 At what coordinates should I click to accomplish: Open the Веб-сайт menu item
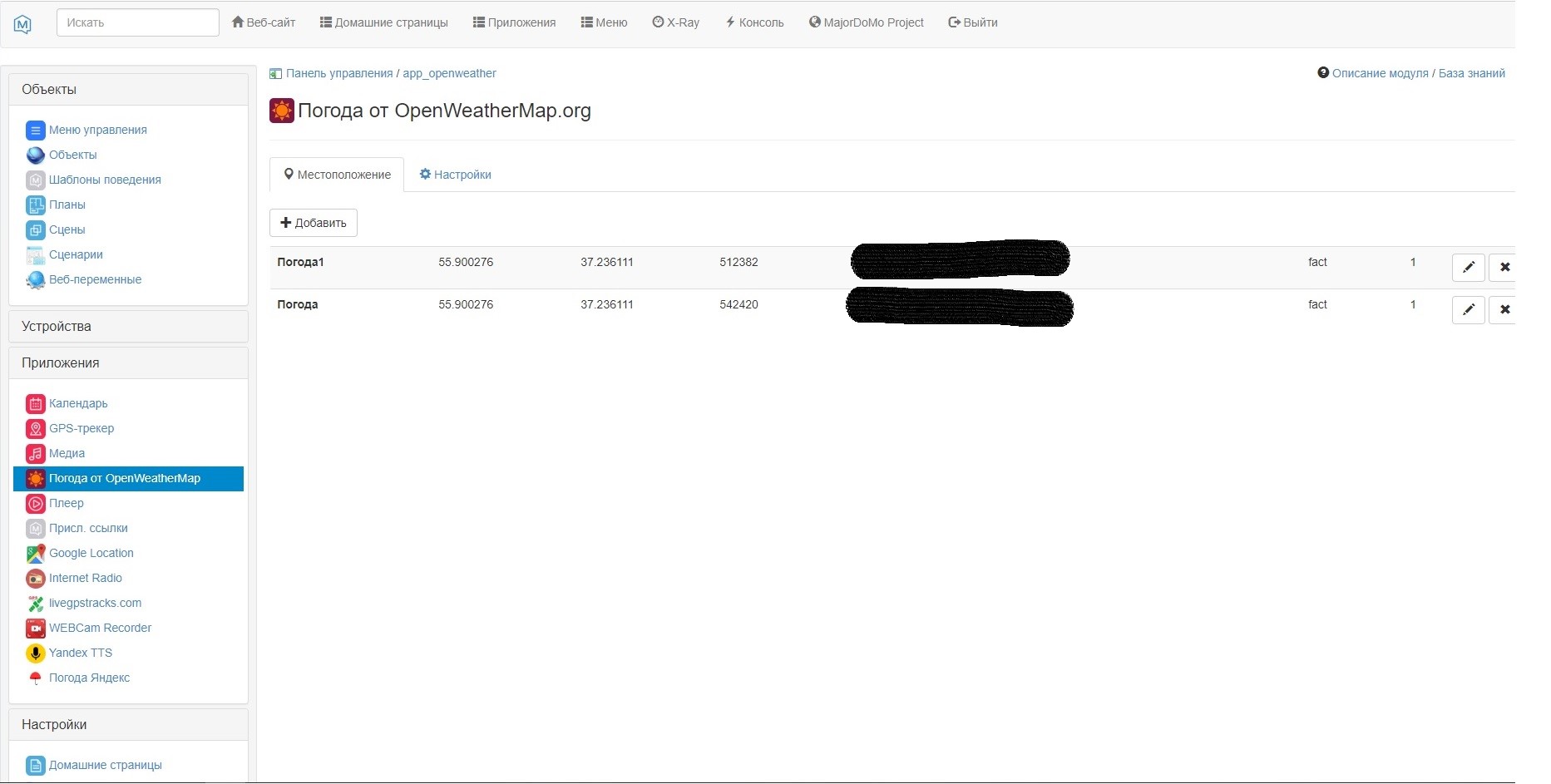(264, 22)
